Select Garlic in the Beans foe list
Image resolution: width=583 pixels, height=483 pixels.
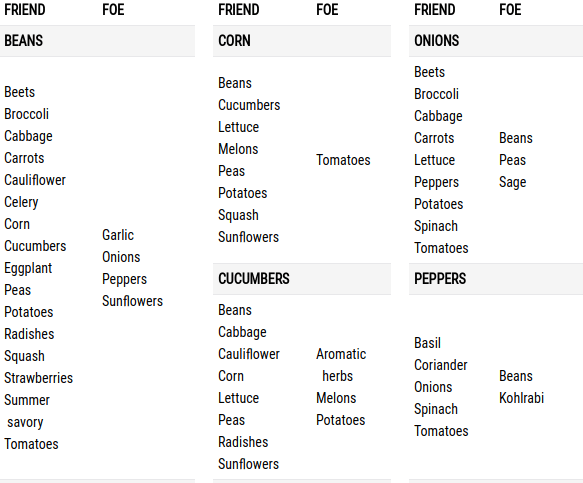(x=118, y=235)
